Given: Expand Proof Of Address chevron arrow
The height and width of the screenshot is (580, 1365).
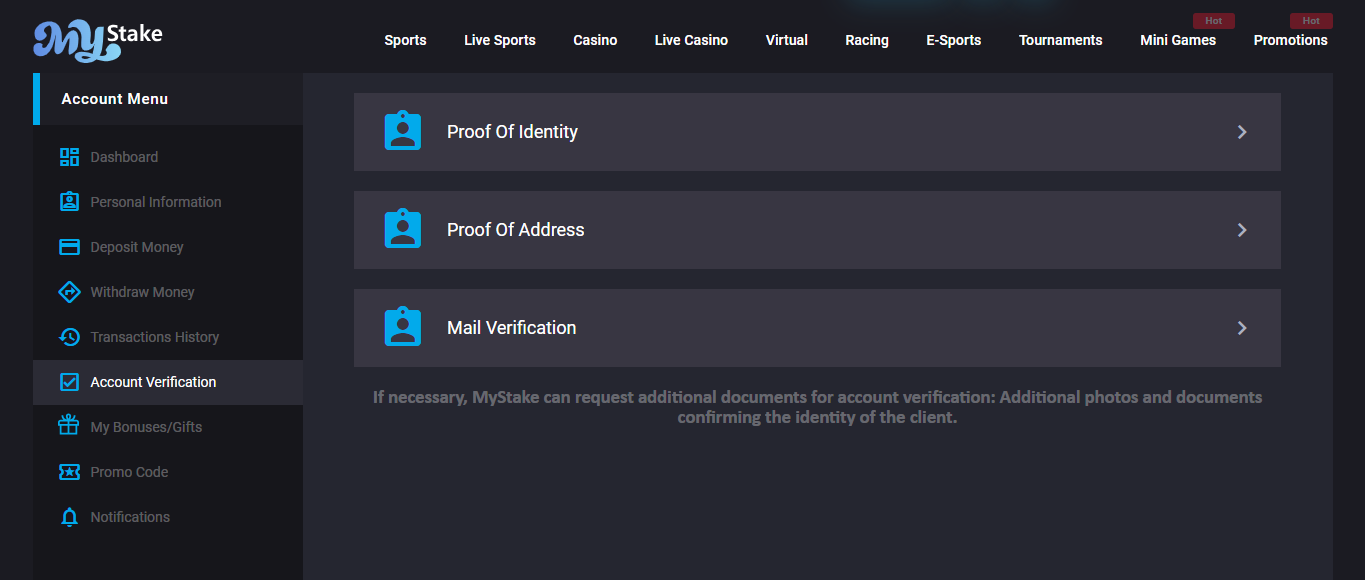Looking at the screenshot, I should (1242, 230).
